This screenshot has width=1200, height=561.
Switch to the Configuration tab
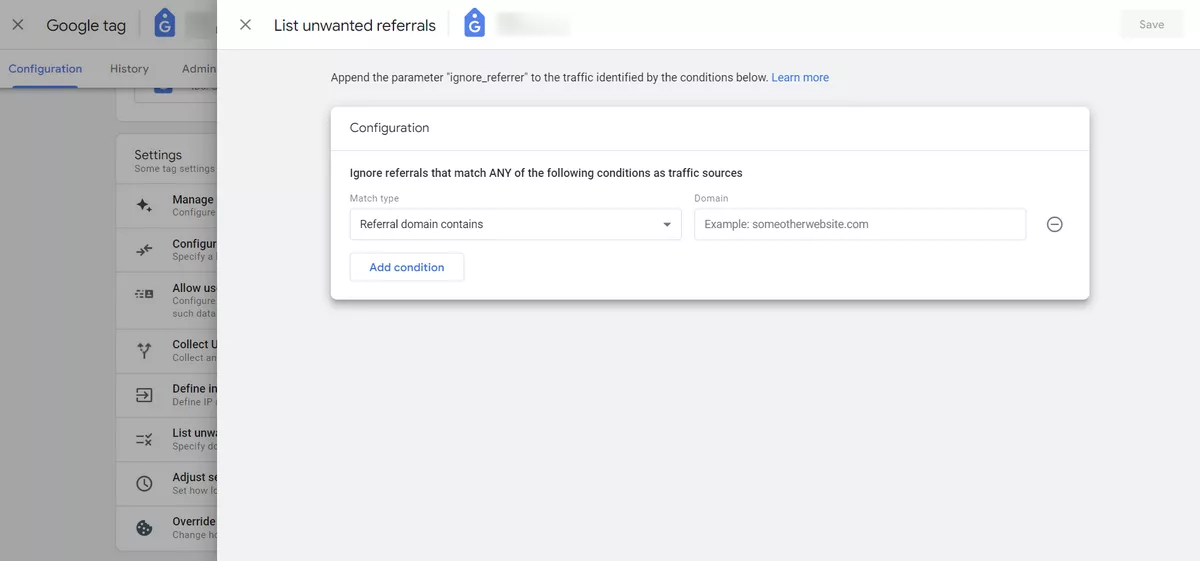(x=45, y=69)
